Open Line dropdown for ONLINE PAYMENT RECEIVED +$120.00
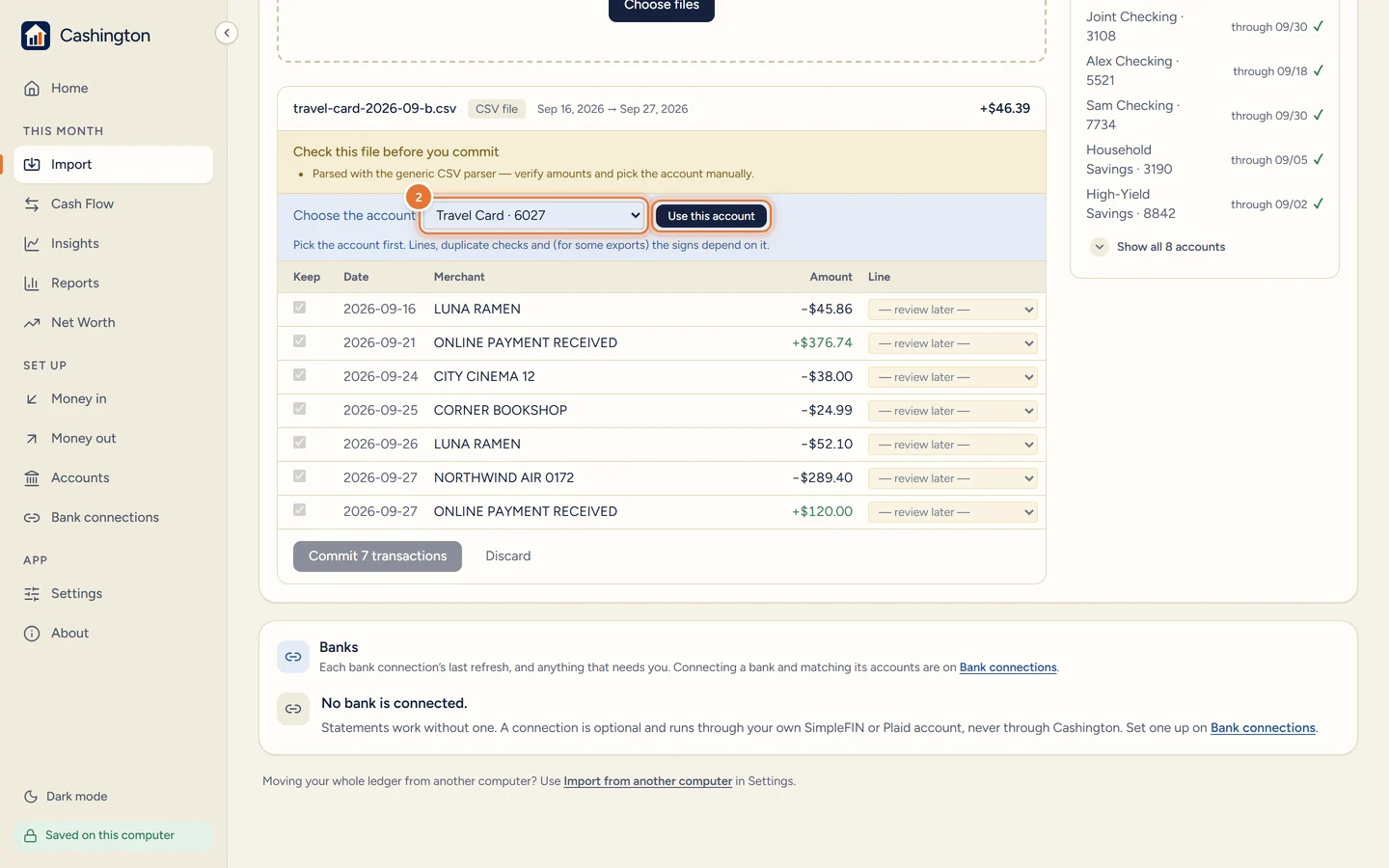 (953, 512)
